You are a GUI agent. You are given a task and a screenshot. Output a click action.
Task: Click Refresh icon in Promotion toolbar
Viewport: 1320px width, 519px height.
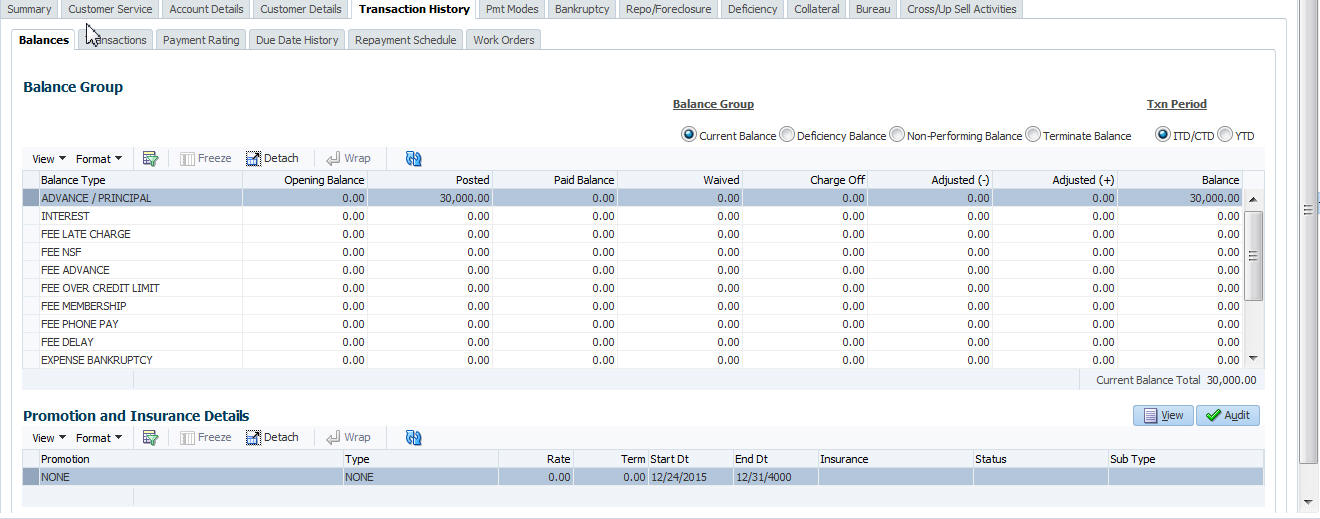click(413, 437)
